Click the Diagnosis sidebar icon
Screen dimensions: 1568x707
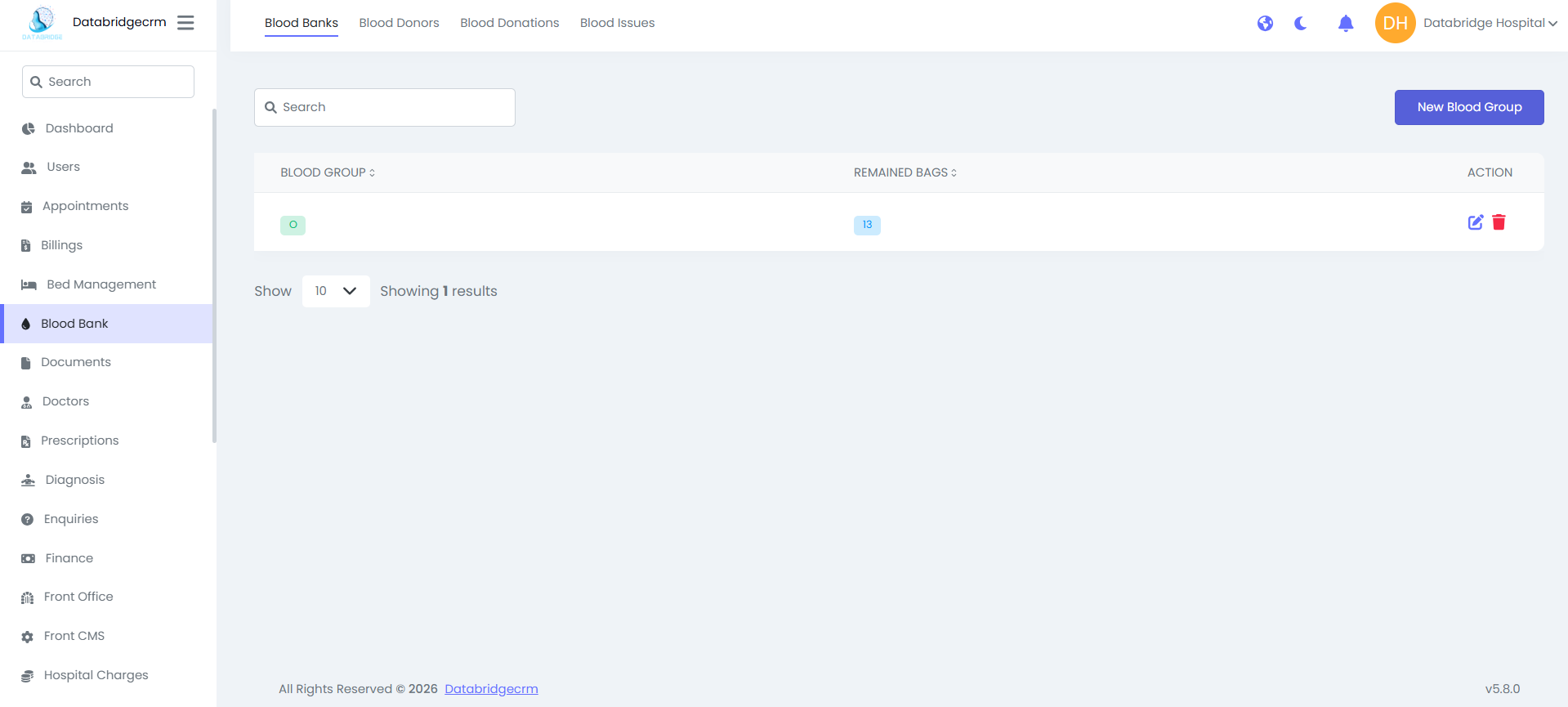pos(29,480)
